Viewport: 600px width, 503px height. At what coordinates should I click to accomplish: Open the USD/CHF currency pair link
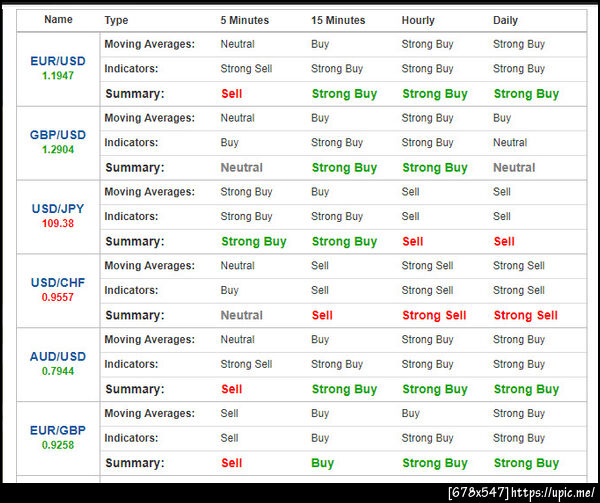click(x=58, y=283)
